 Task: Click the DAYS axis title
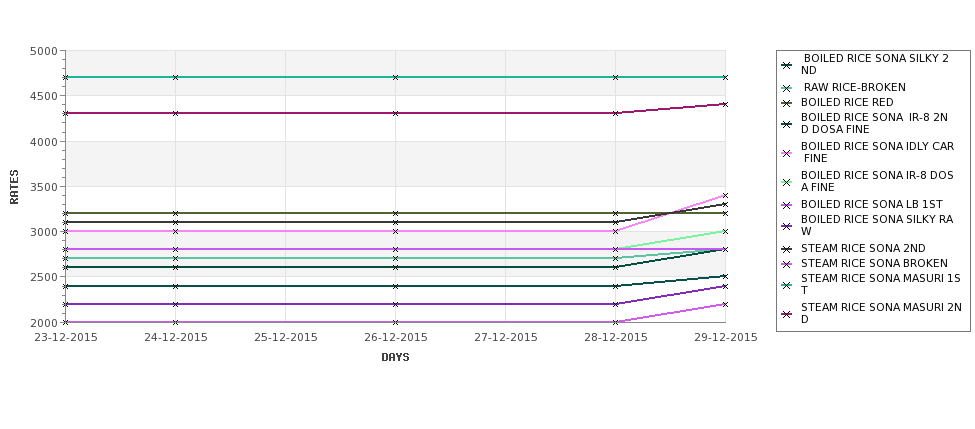coord(395,358)
